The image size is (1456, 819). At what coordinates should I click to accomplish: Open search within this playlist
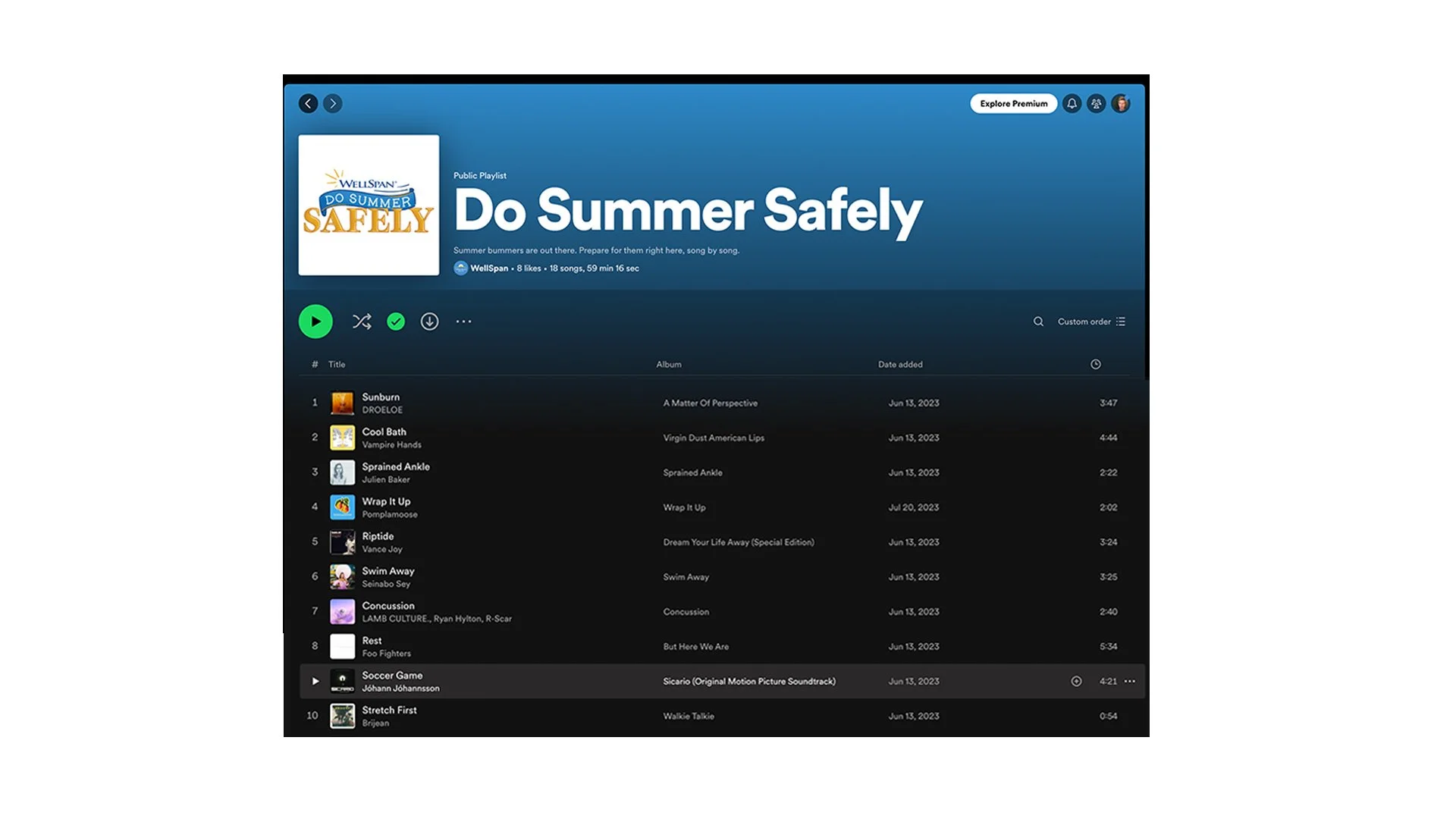(1038, 322)
